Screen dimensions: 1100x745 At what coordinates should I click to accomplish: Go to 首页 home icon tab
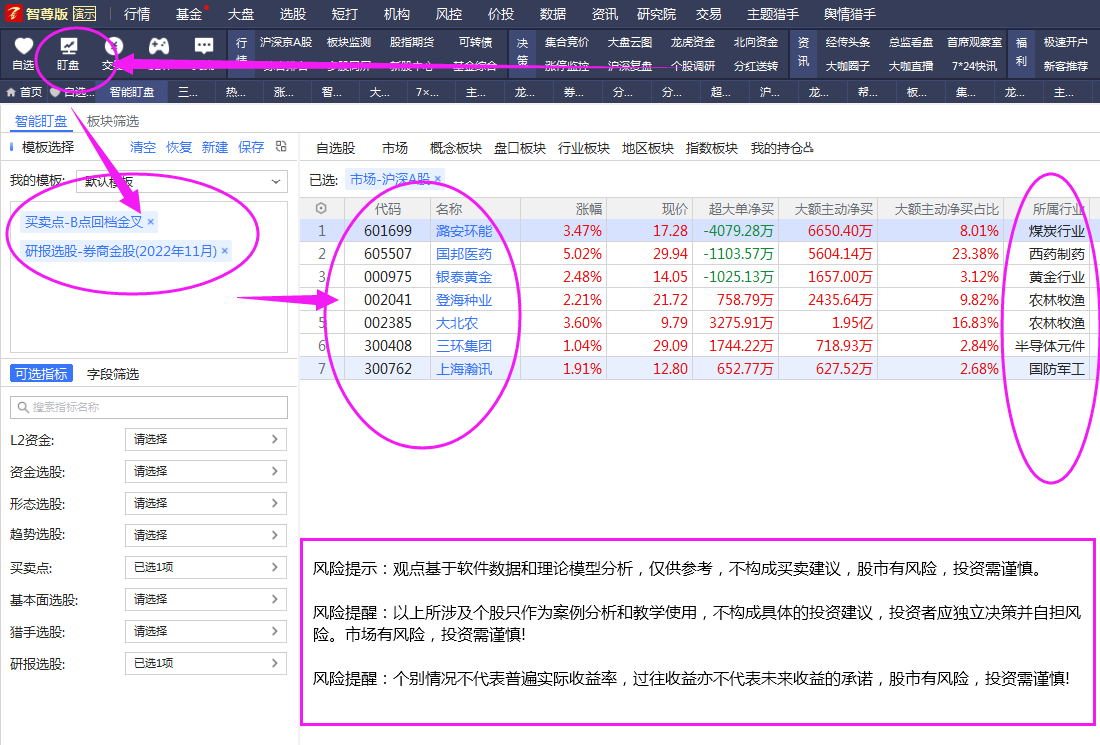click(24, 92)
